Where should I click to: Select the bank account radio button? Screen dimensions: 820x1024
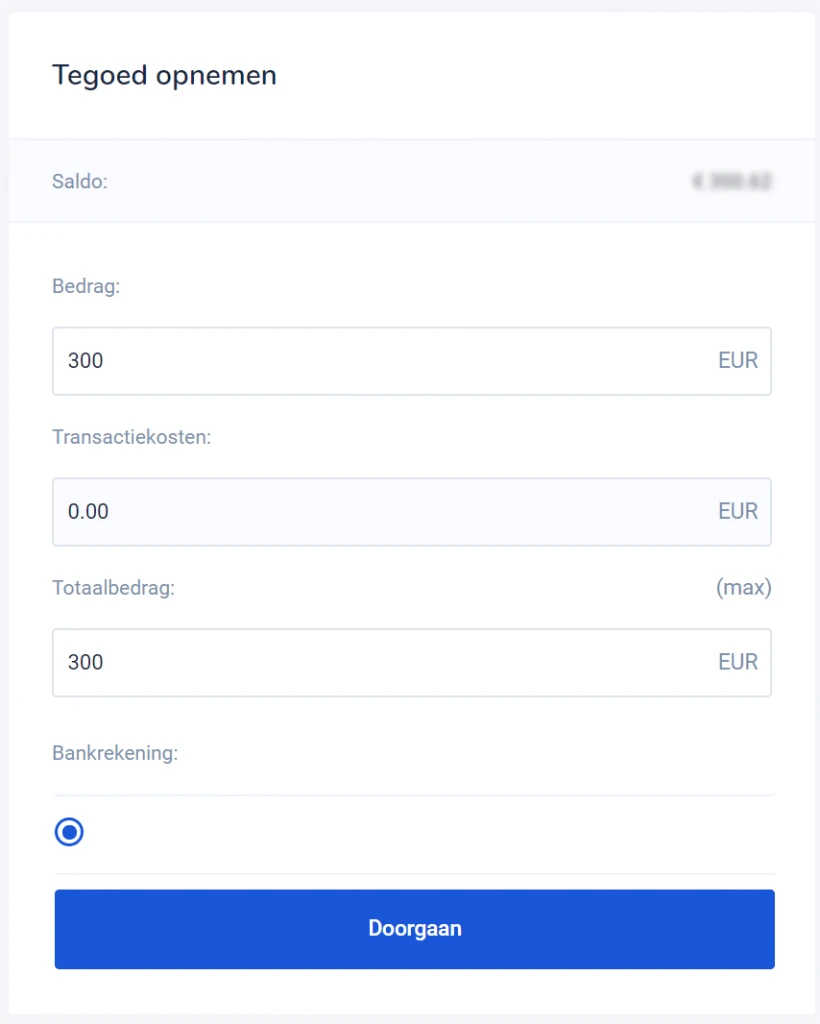pos(69,832)
